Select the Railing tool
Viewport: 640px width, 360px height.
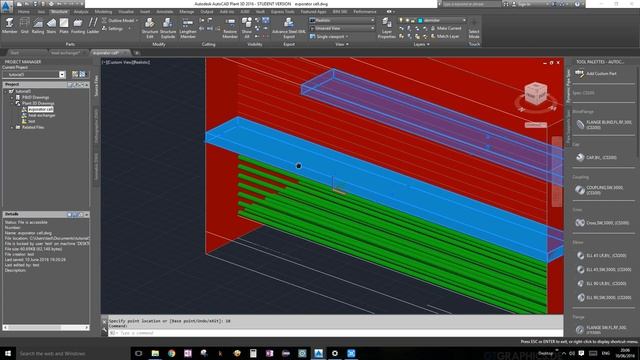click(x=38, y=25)
